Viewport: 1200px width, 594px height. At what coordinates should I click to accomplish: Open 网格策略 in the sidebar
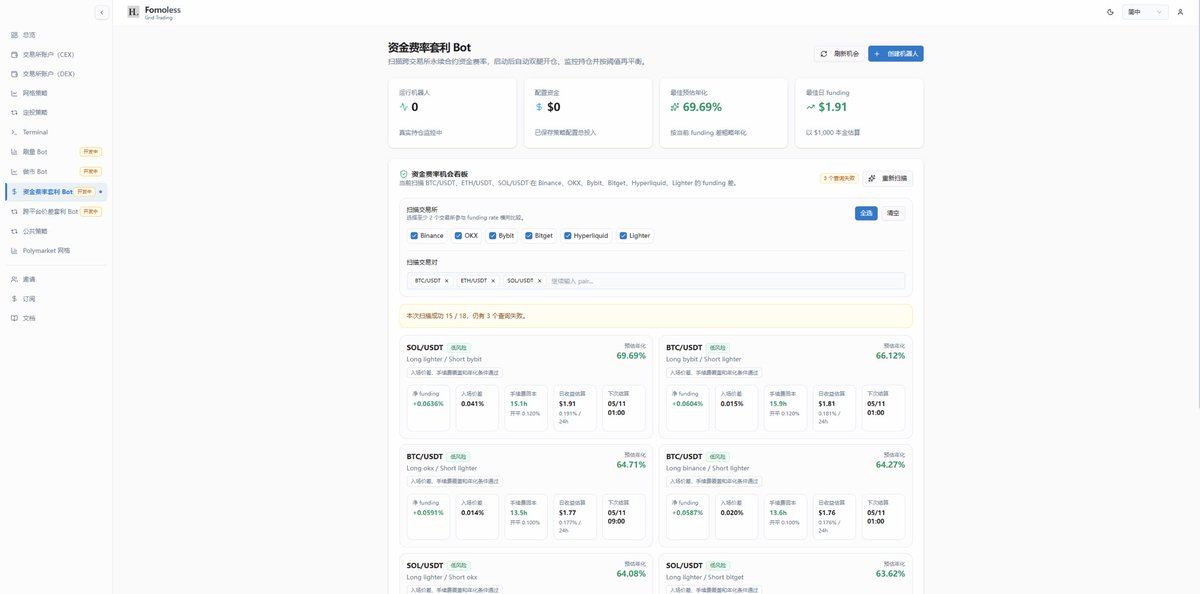[x=56, y=93]
